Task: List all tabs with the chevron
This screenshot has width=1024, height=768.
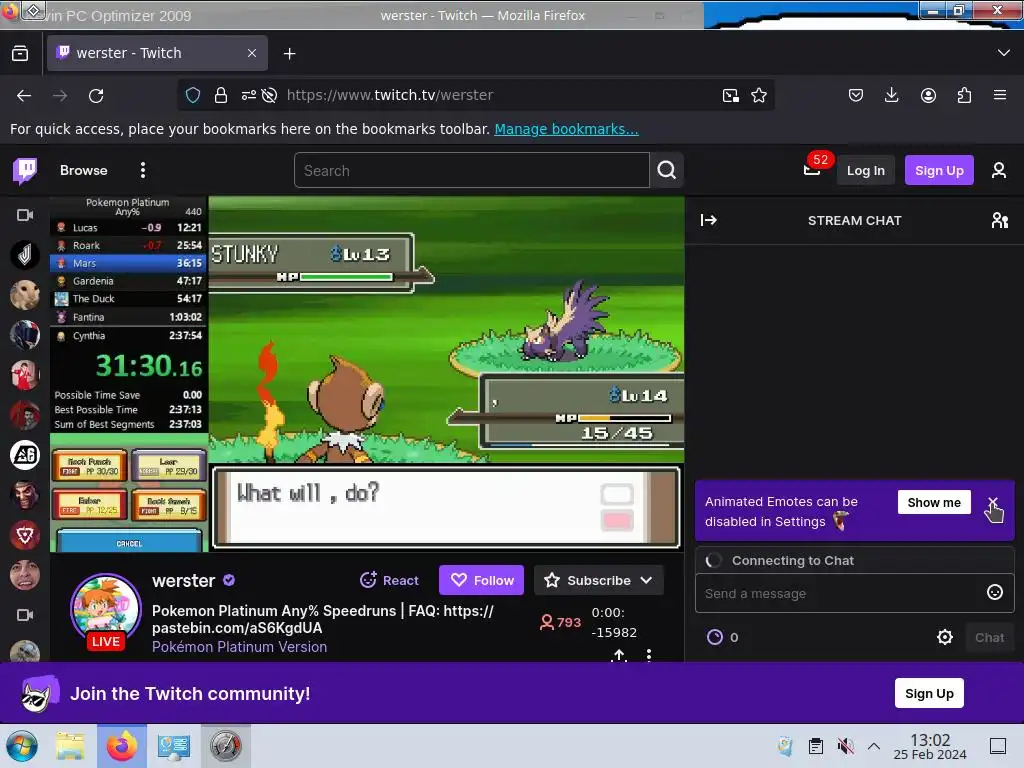Action: [x=1004, y=53]
